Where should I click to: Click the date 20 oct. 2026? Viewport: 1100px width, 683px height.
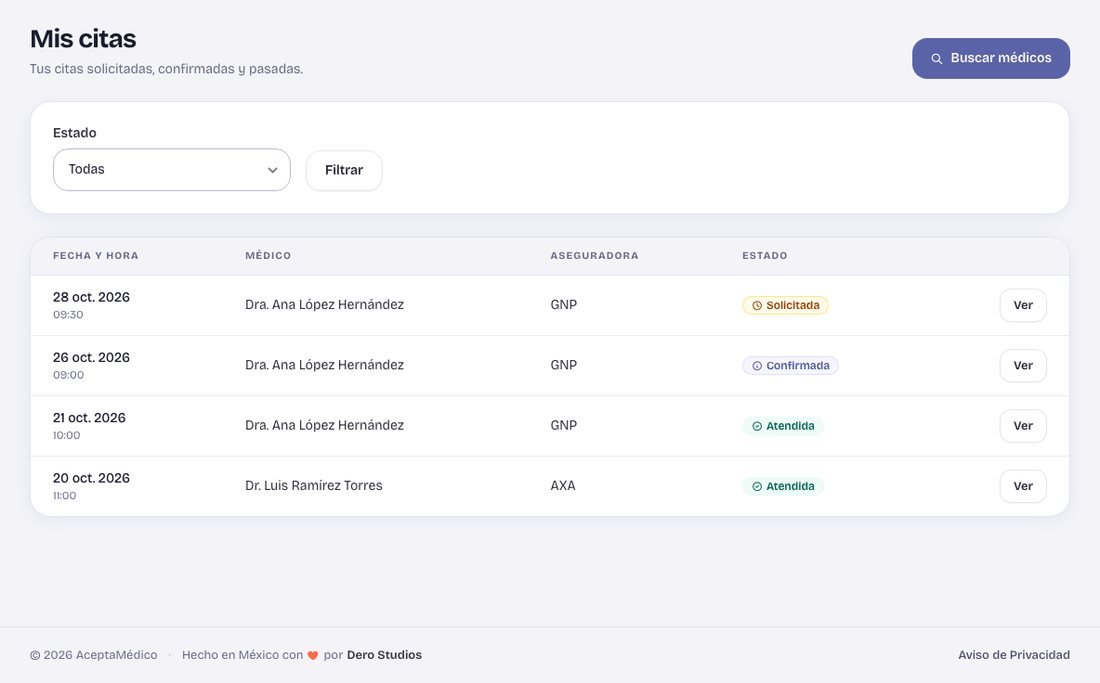[x=91, y=478]
